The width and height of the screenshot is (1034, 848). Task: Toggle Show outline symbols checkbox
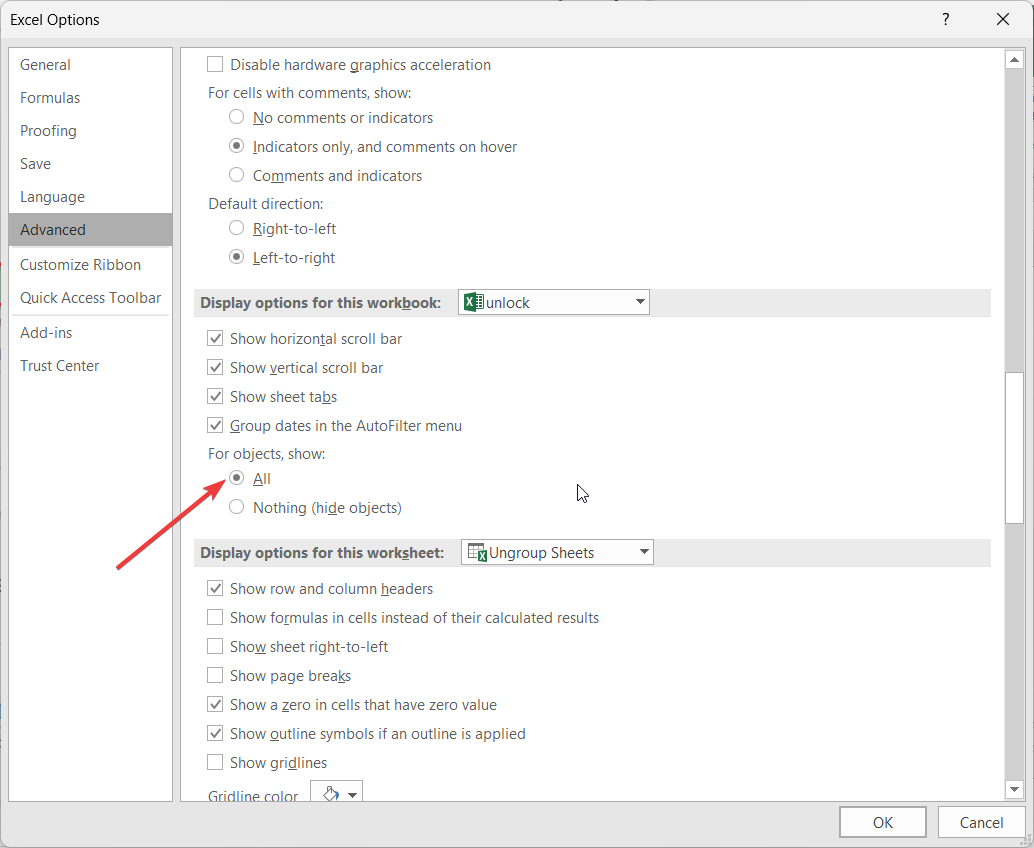(215, 733)
